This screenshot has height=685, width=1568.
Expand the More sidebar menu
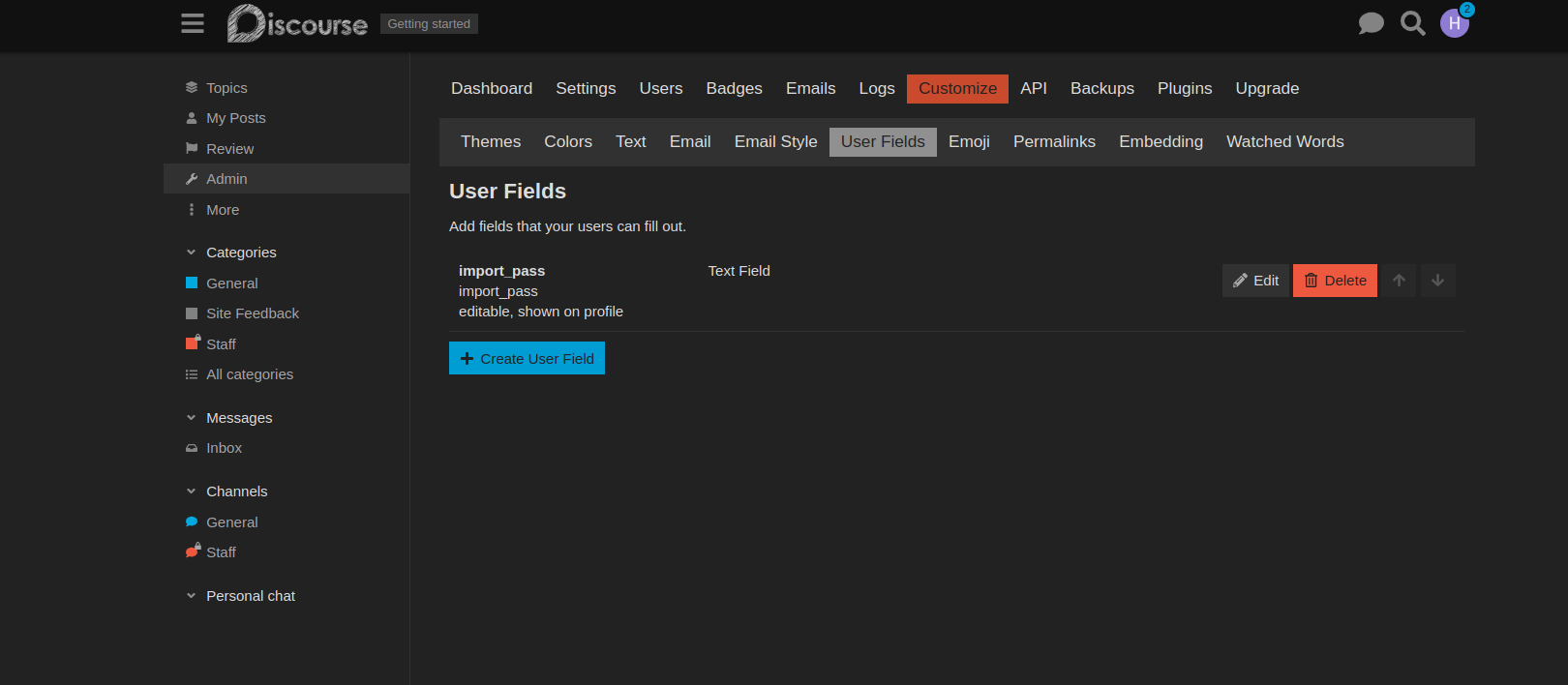pos(222,210)
